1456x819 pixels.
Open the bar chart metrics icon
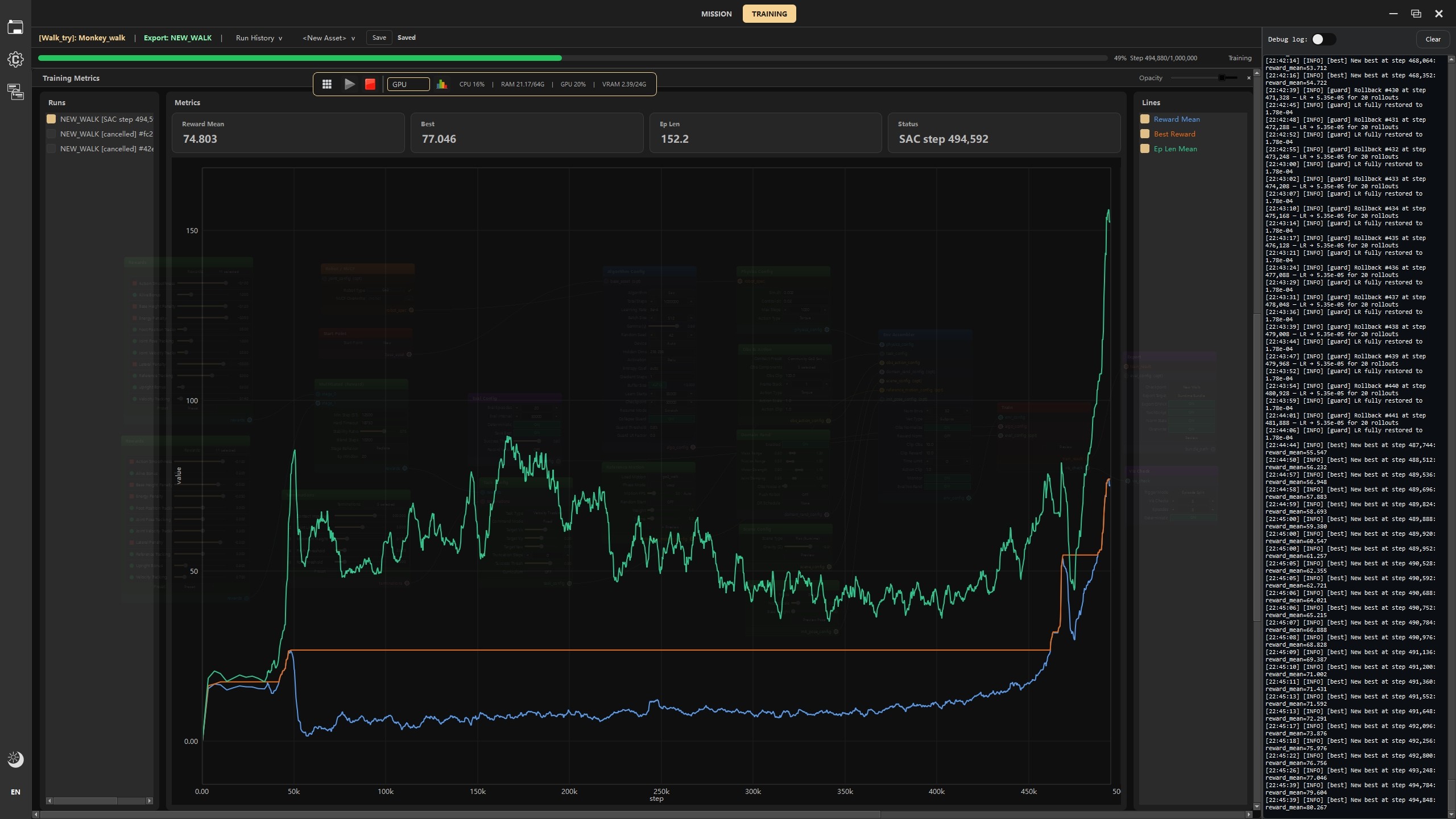click(441, 84)
